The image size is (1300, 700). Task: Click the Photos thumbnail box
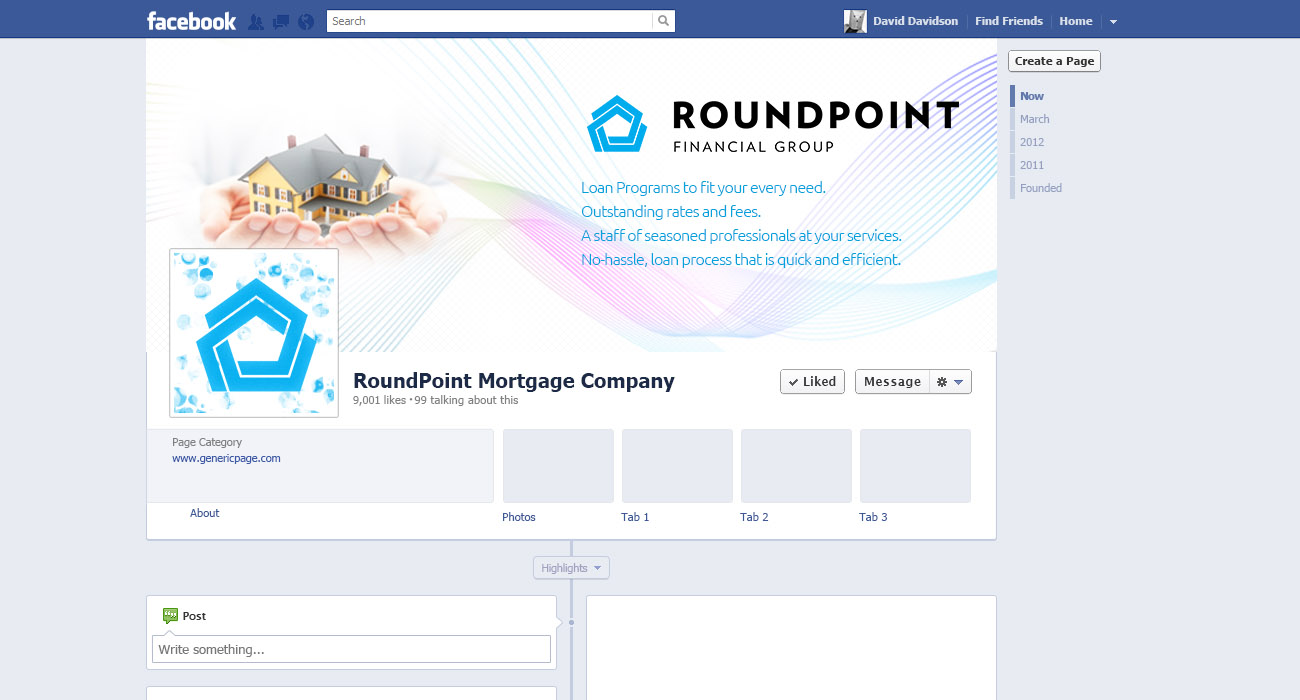(558, 466)
